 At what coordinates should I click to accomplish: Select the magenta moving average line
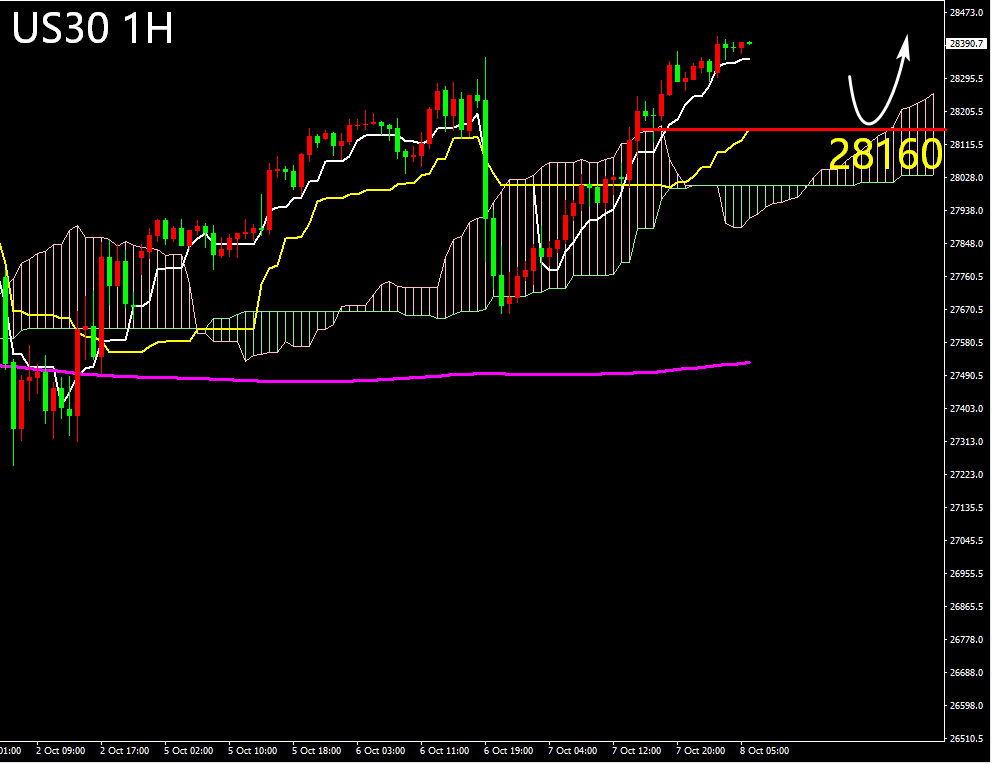pyautogui.click(x=400, y=378)
